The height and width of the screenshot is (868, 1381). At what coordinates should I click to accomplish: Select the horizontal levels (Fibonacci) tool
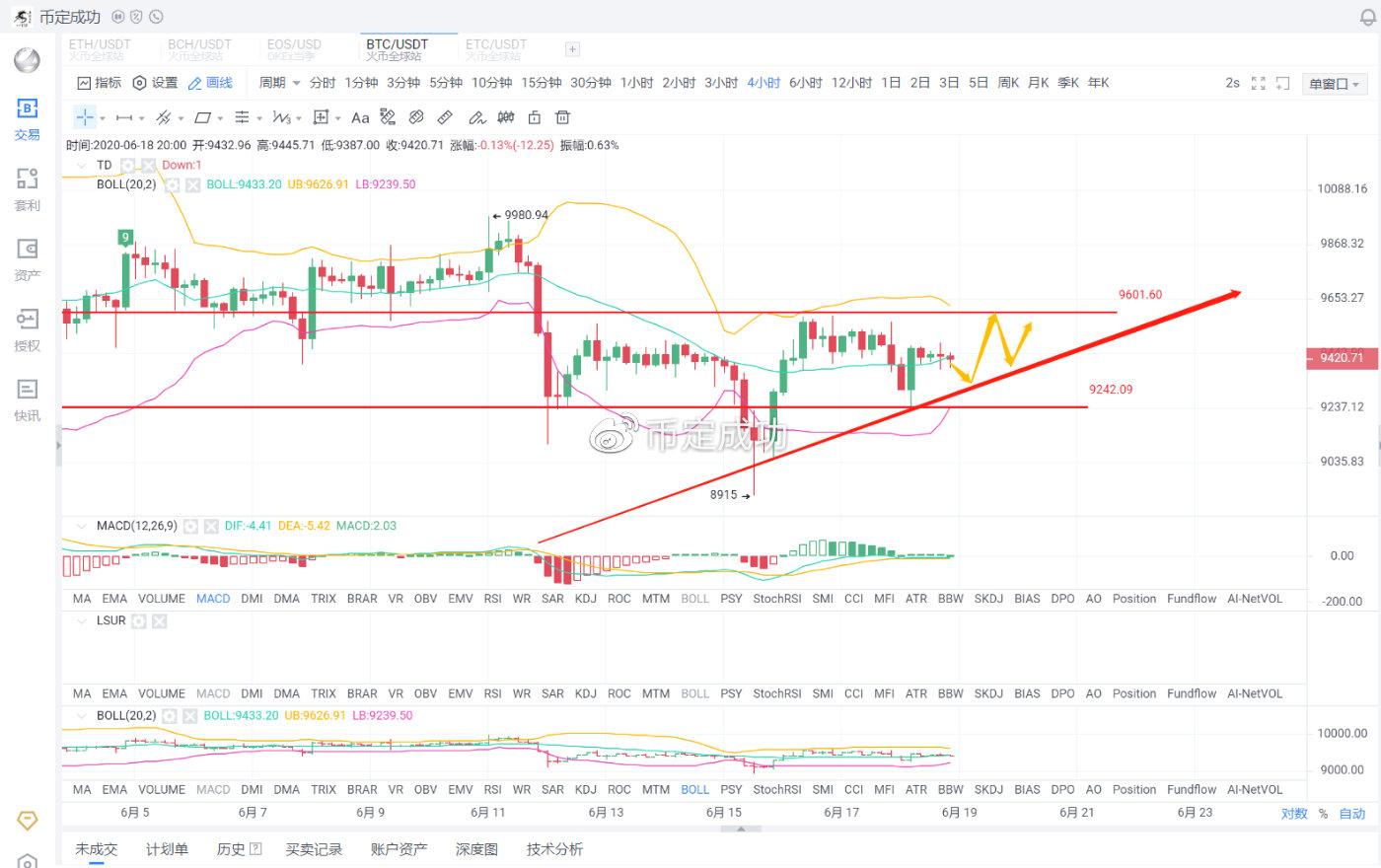point(242,117)
